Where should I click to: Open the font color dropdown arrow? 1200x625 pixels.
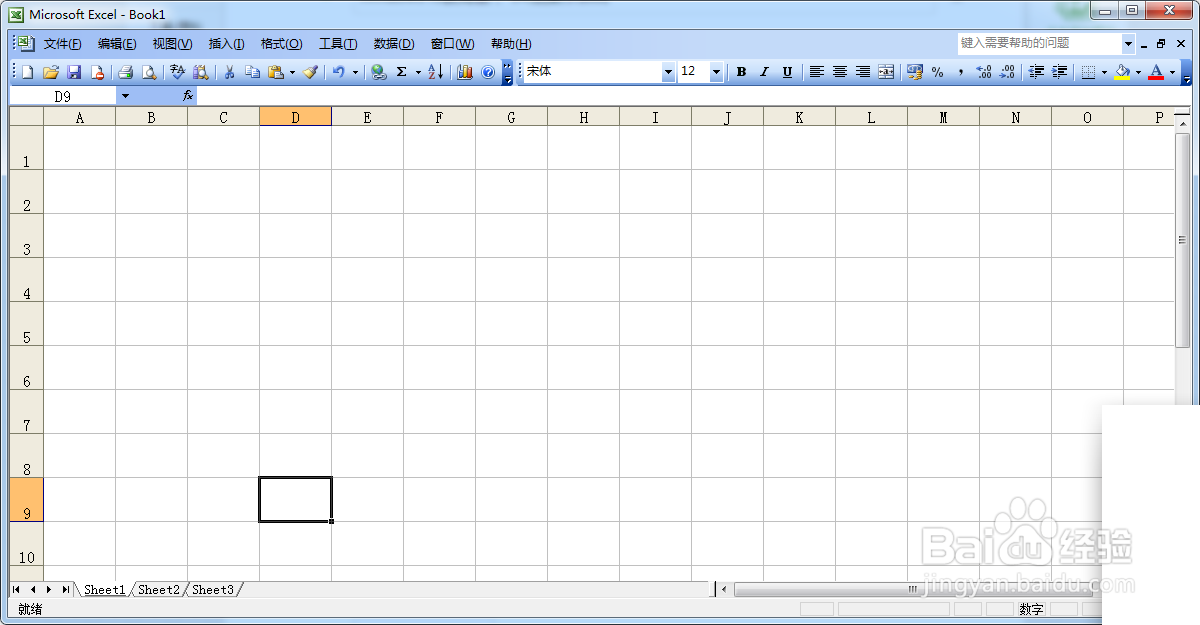click(x=1172, y=72)
